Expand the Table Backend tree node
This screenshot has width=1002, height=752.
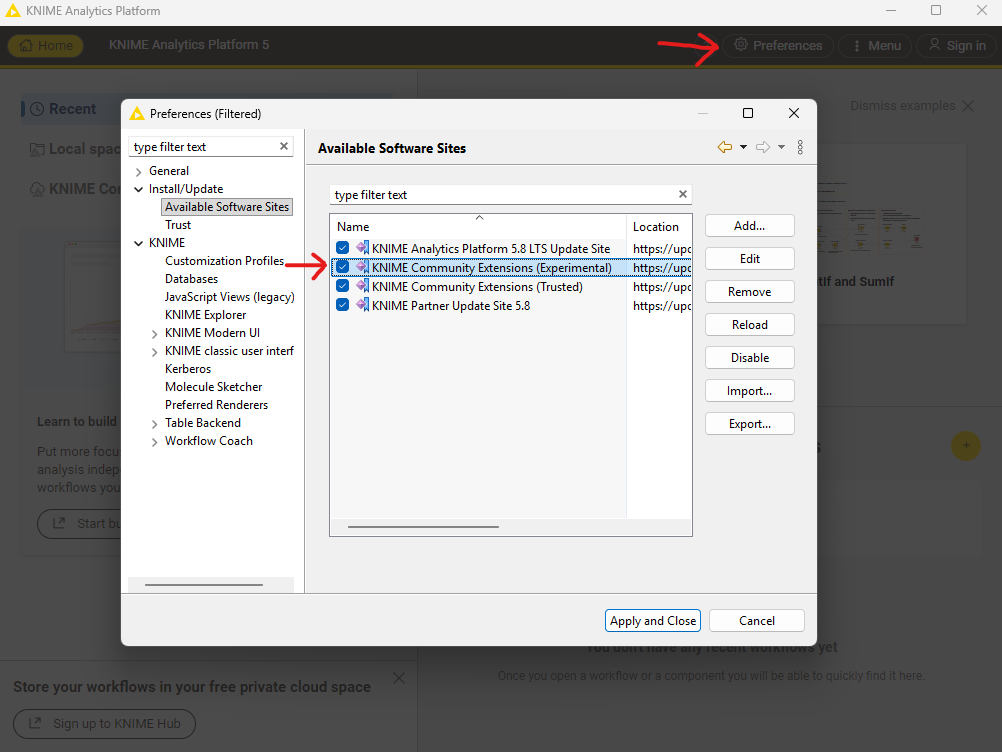pyautogui.click(x=155, y=423)
